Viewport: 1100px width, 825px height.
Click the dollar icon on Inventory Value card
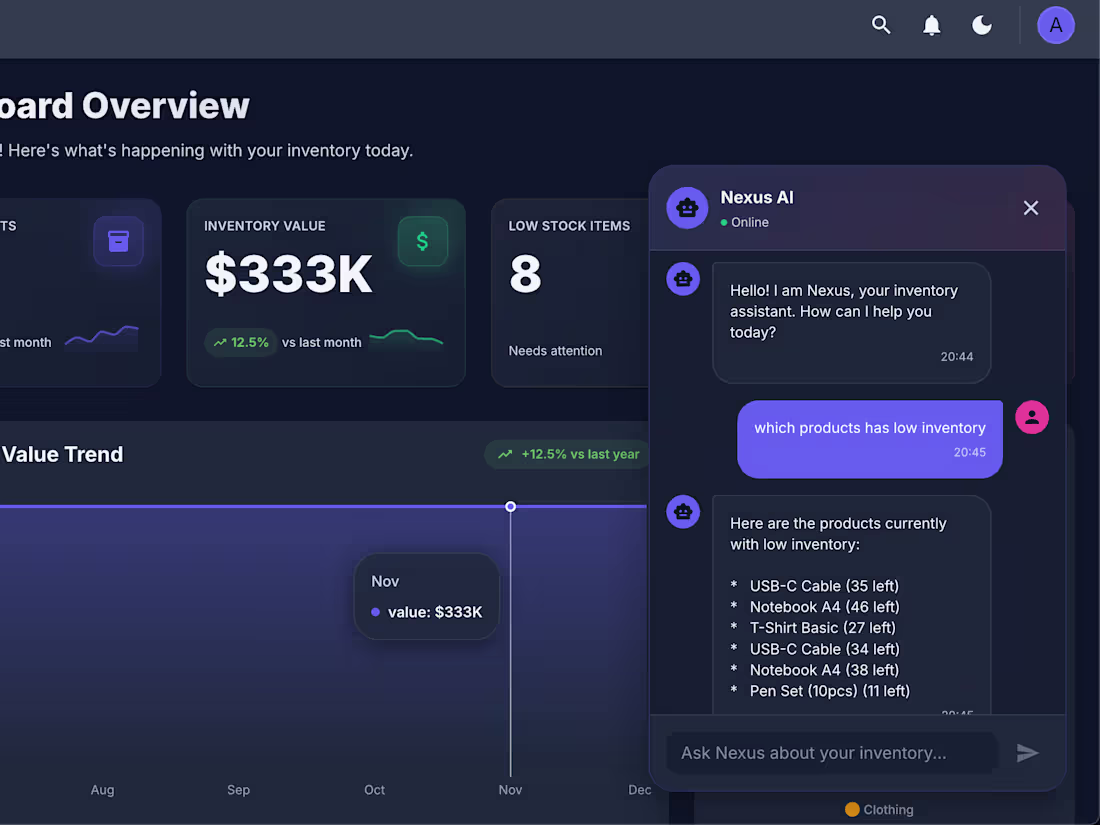coord(422,241)
